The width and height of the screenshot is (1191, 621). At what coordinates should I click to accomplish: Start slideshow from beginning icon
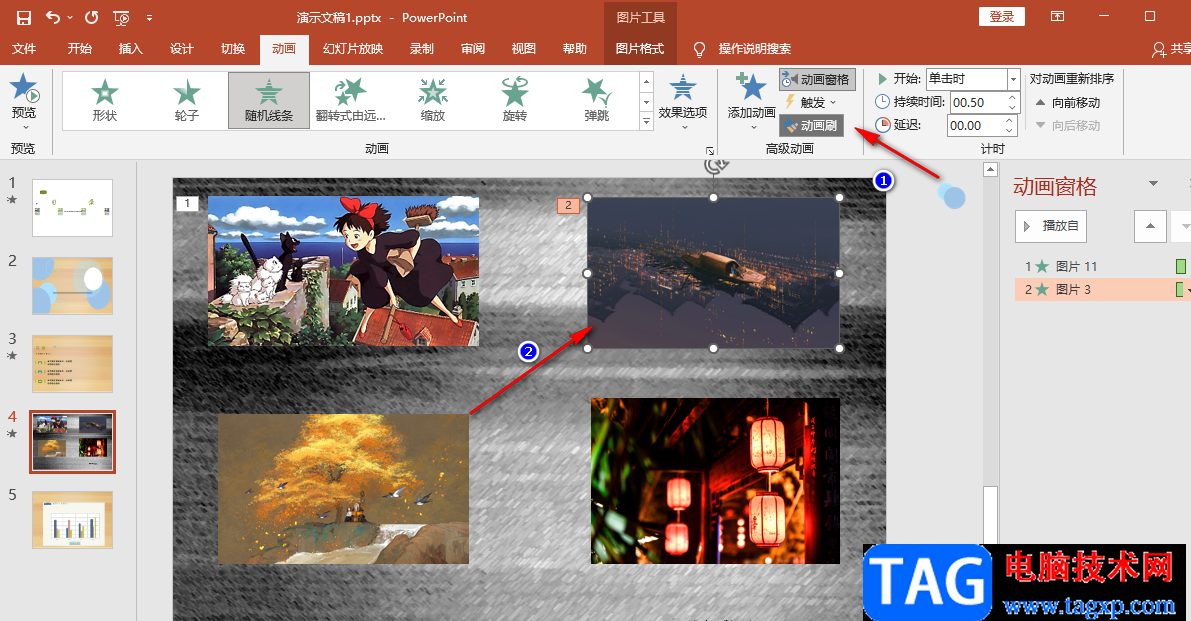tap(121, 17)
